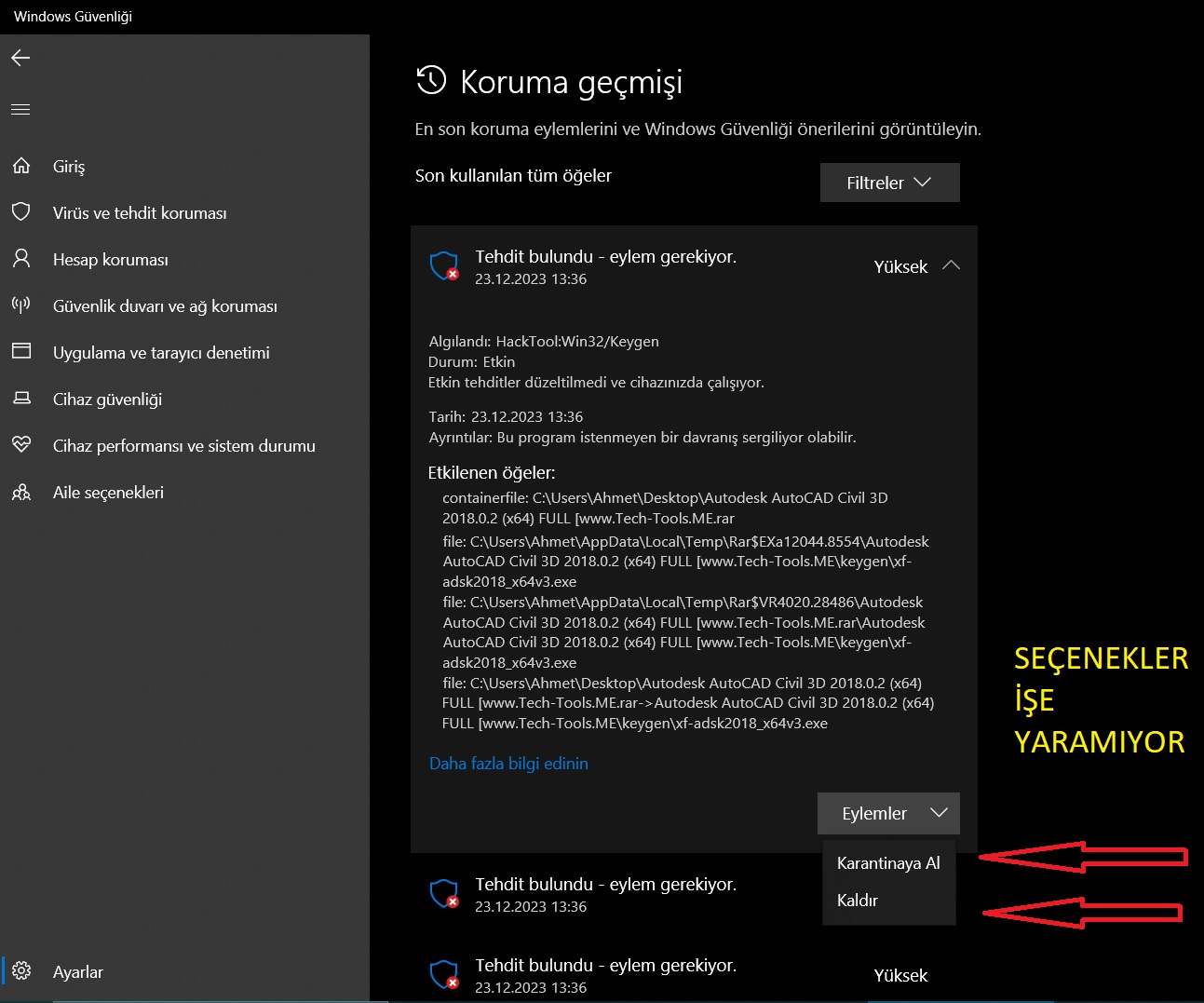Collapse the expanded Yüksek threat entry
The height and width of the screenshot is (1003, 1204).
(x=951, y=265)
